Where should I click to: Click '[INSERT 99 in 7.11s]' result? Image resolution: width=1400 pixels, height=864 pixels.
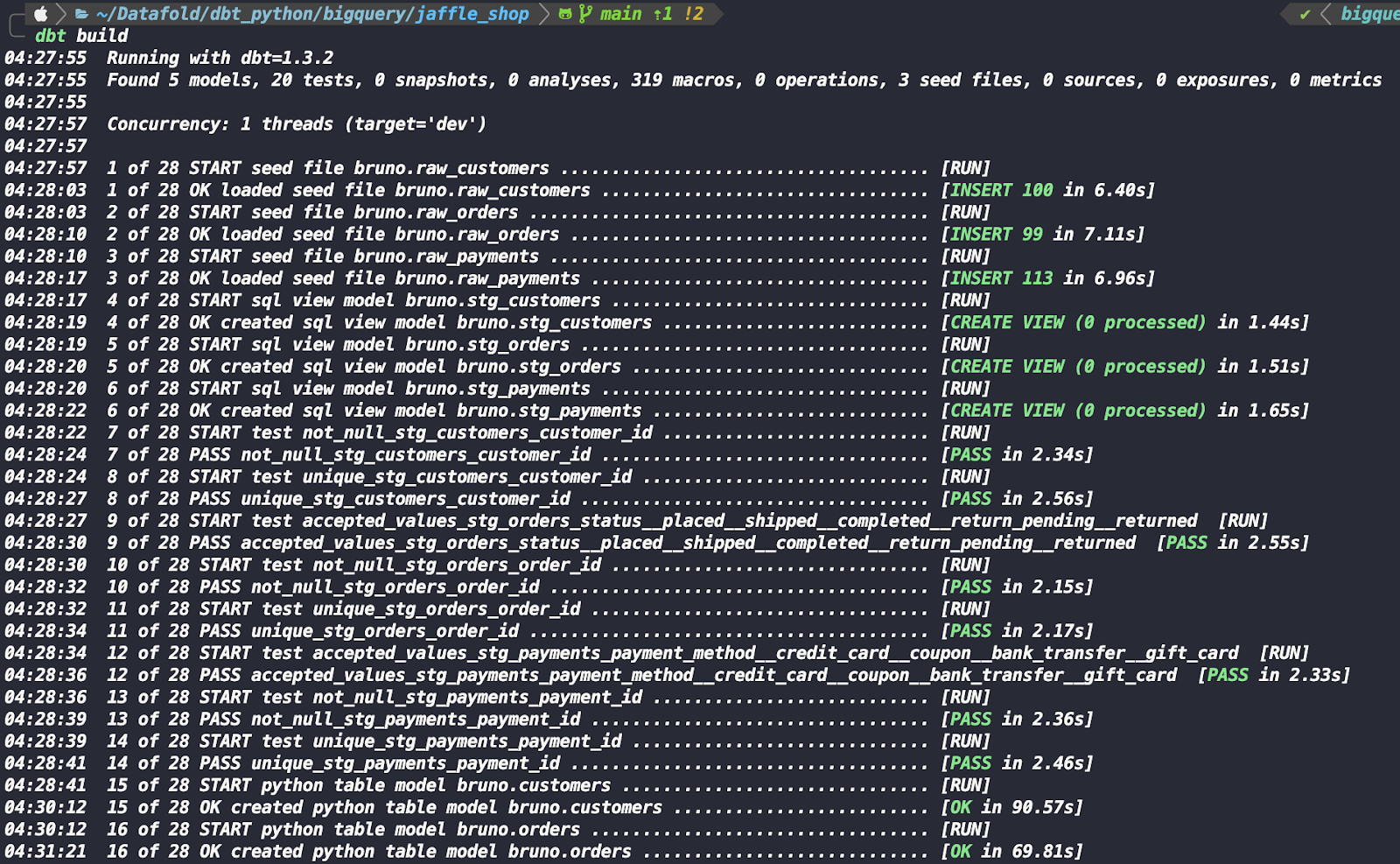(x=1042, y=234)
